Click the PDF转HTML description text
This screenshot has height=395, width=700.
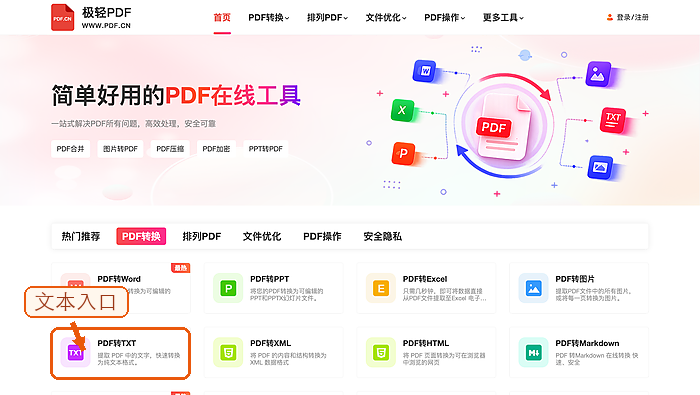[444, 359]
